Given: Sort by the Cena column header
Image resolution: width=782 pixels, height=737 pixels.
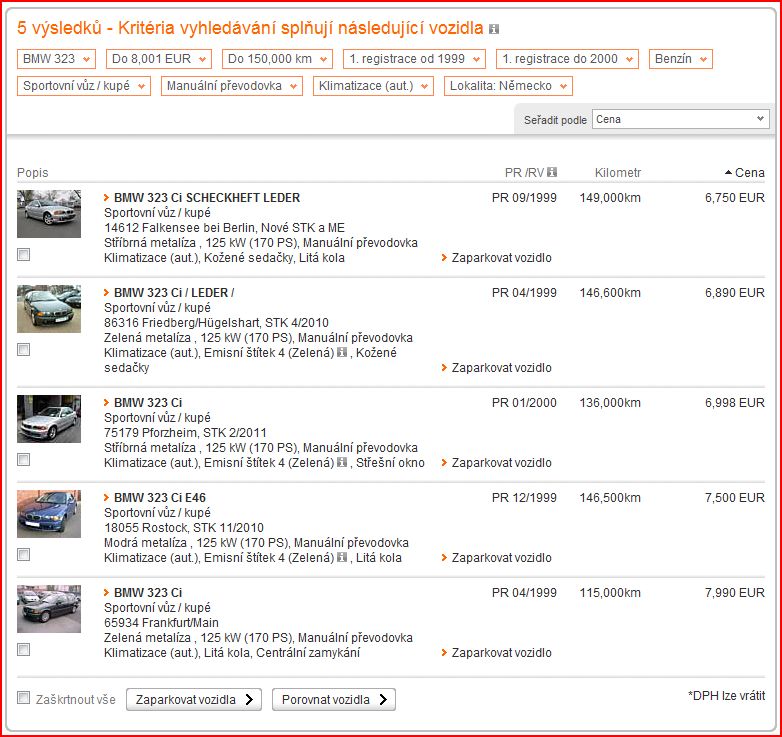Looking at the screenshot, I should point(750,173).
